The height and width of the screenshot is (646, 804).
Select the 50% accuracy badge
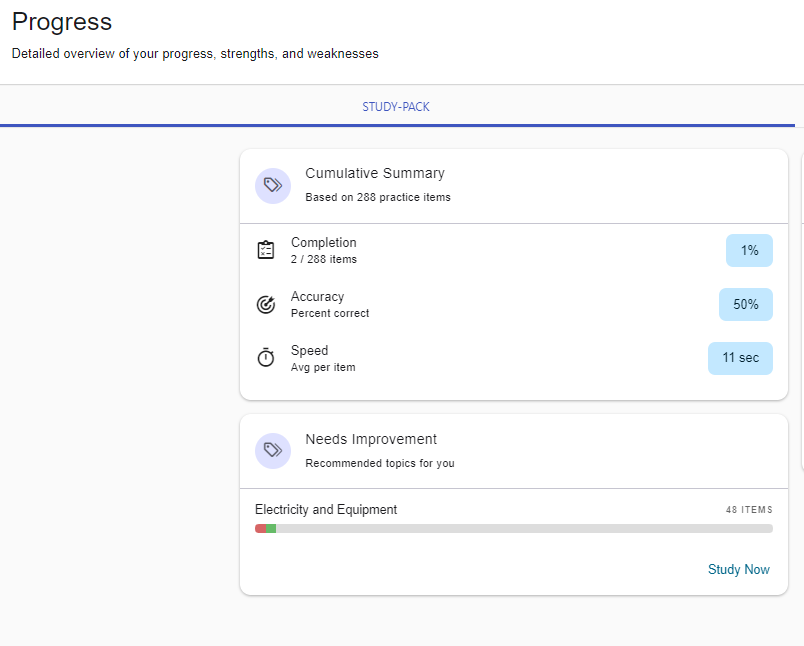[x=745, y=305]
